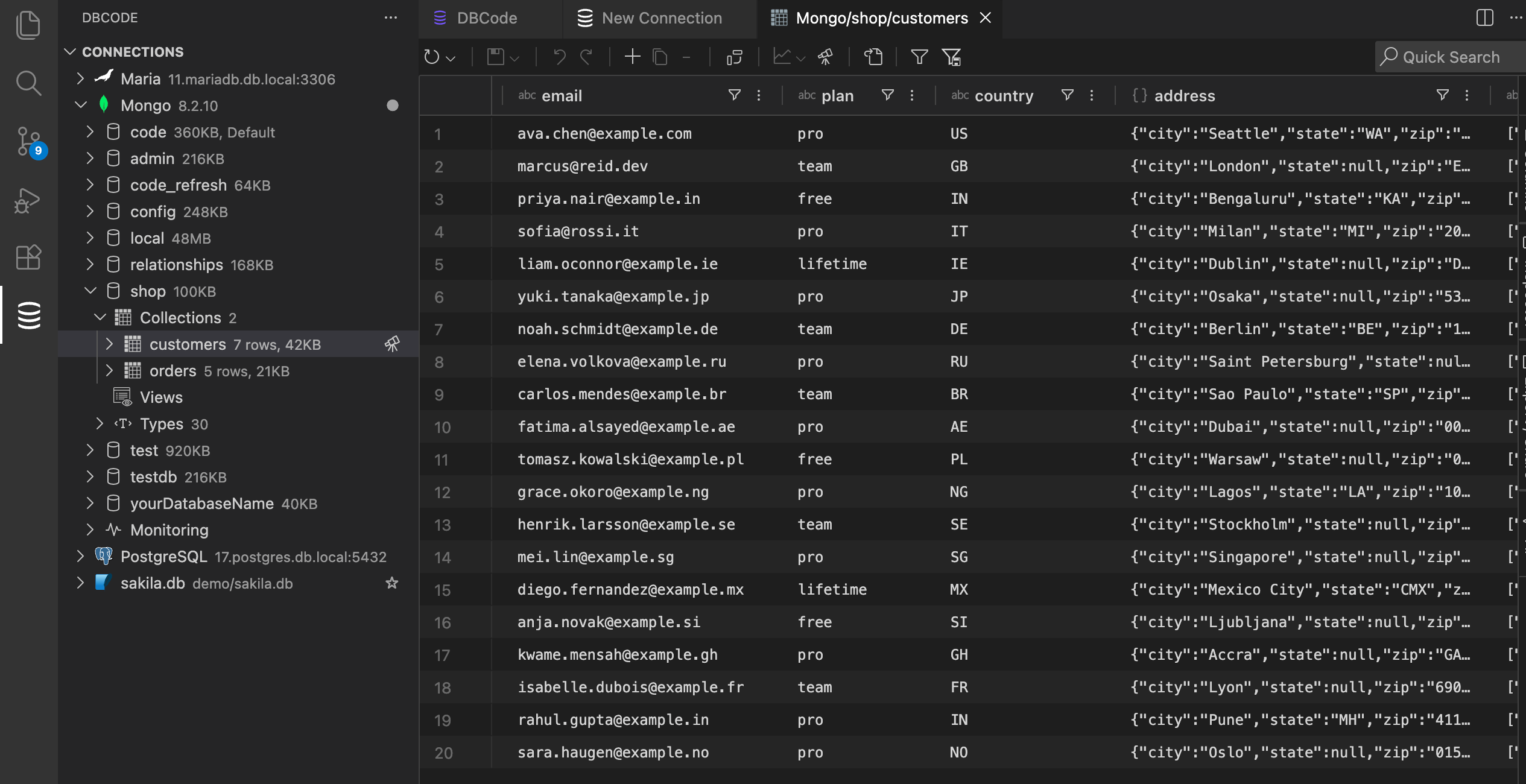Add a new row with plus icon

[x=632, y=57]
